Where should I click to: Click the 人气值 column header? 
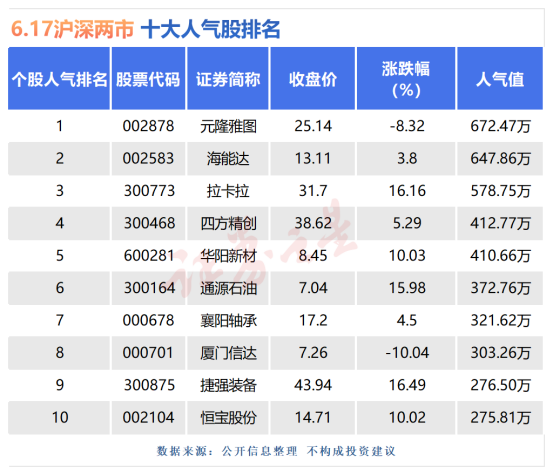(x=500, y=79)
